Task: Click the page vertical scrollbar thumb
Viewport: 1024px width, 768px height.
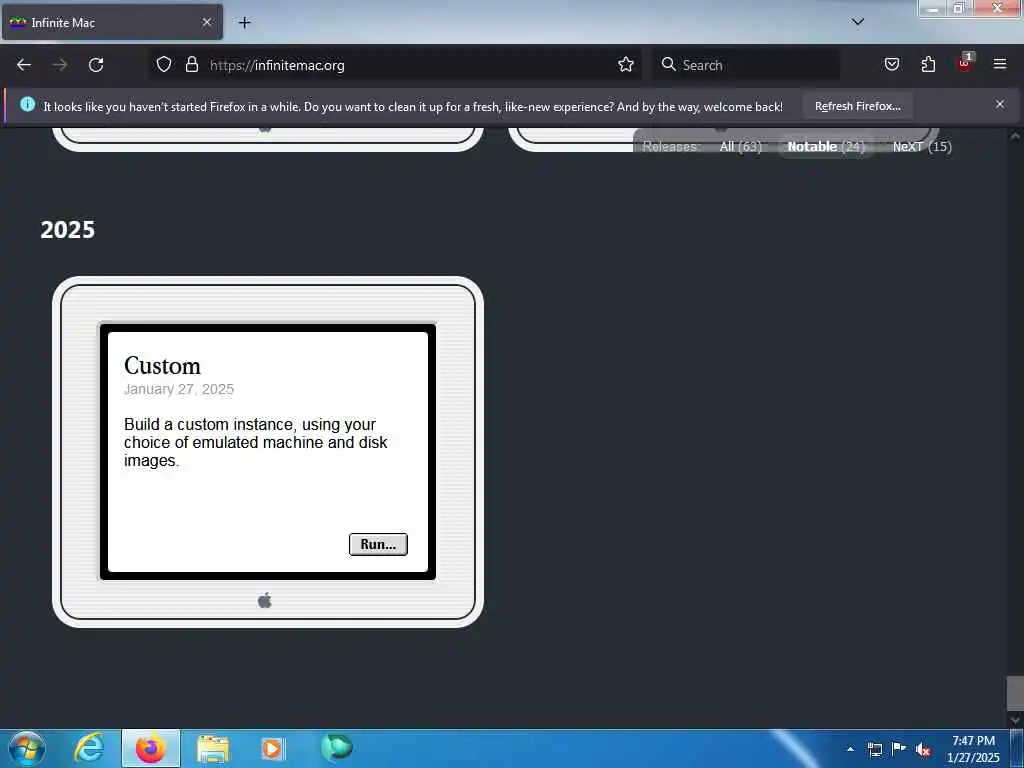Action: 1015,693
